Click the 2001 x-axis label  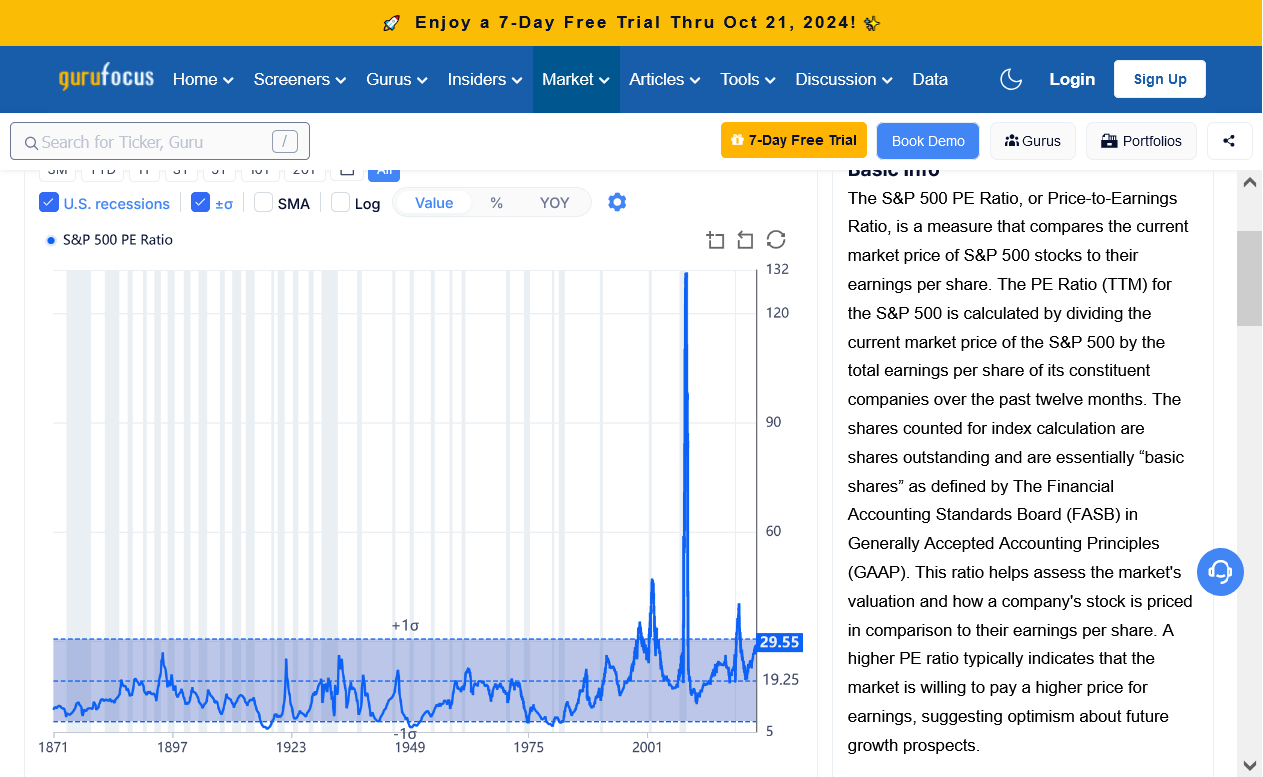[x=647, y=748]
